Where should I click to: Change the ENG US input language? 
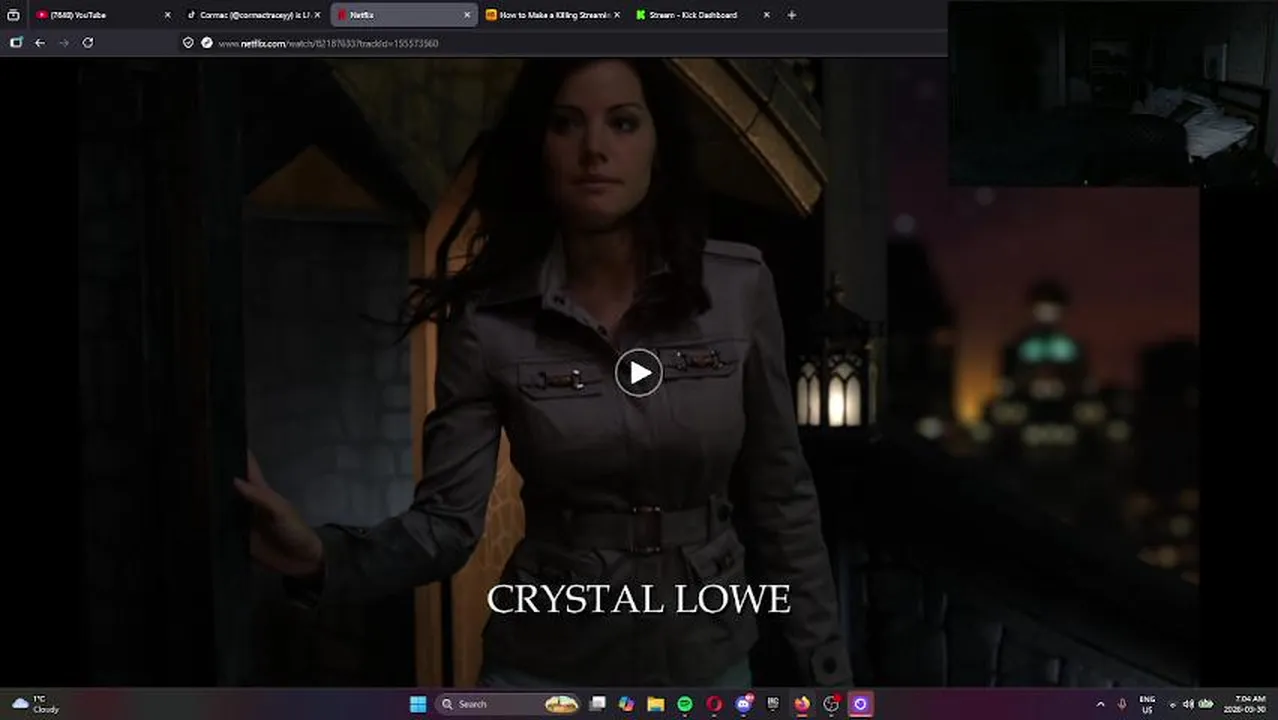1147,704
